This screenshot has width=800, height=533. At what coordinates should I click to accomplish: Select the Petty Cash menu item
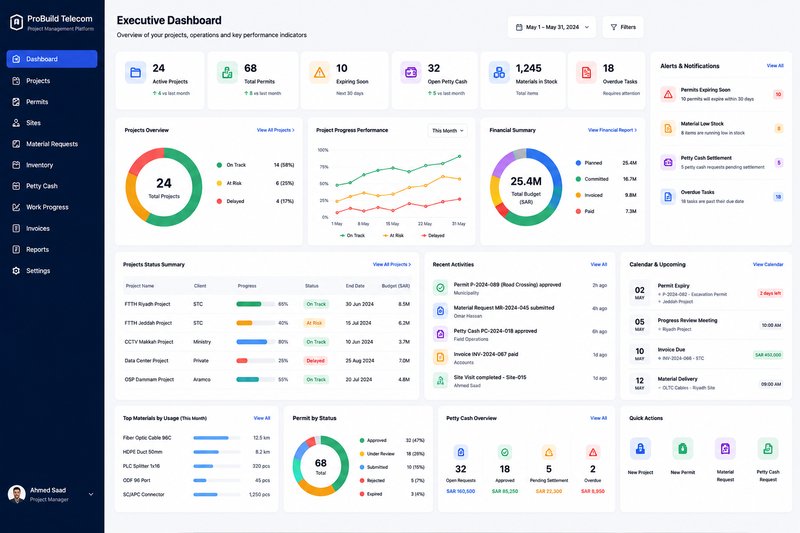click(x=52, y=186)
